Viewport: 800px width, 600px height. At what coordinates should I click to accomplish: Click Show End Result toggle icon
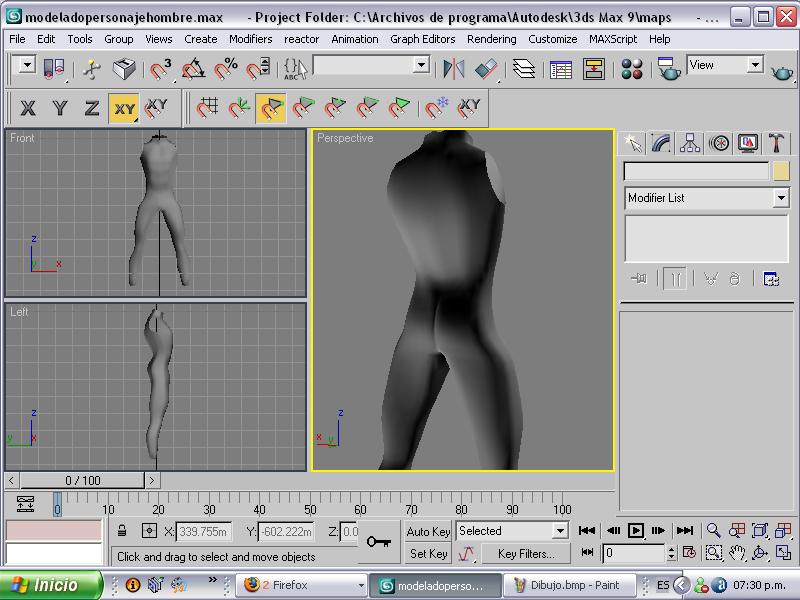click(x=675, y=279)
